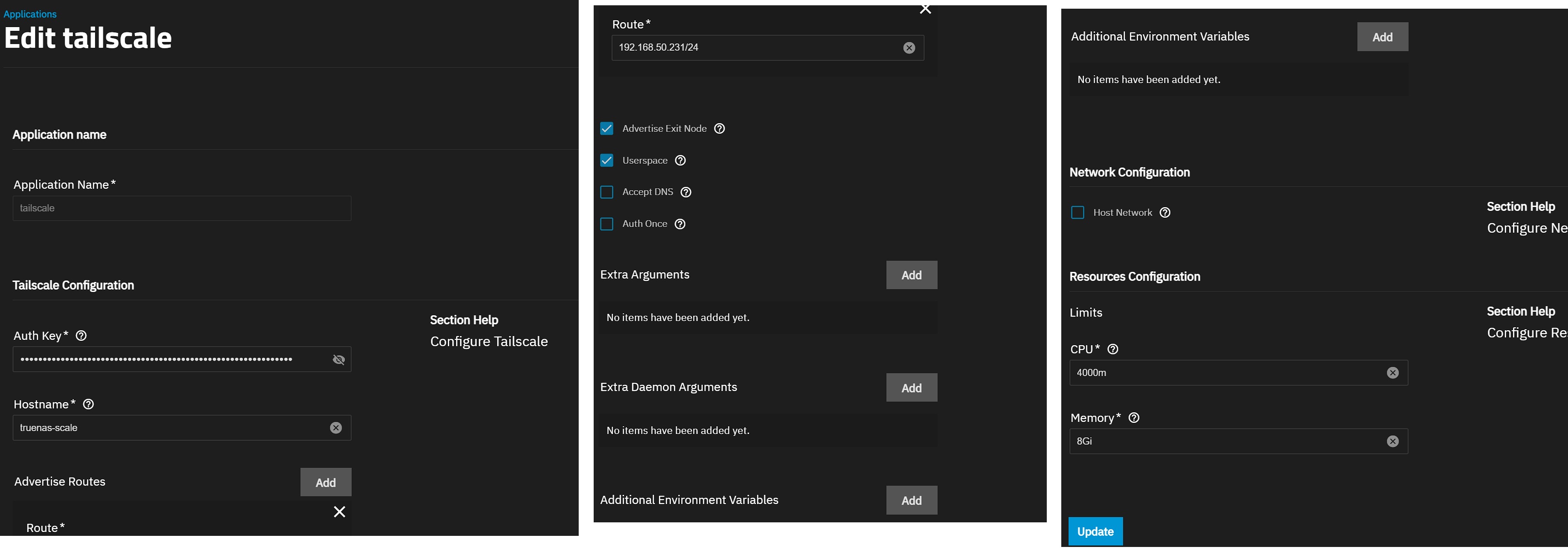
Task: Open help for Userspace option
Action: [x=681, y=161]
